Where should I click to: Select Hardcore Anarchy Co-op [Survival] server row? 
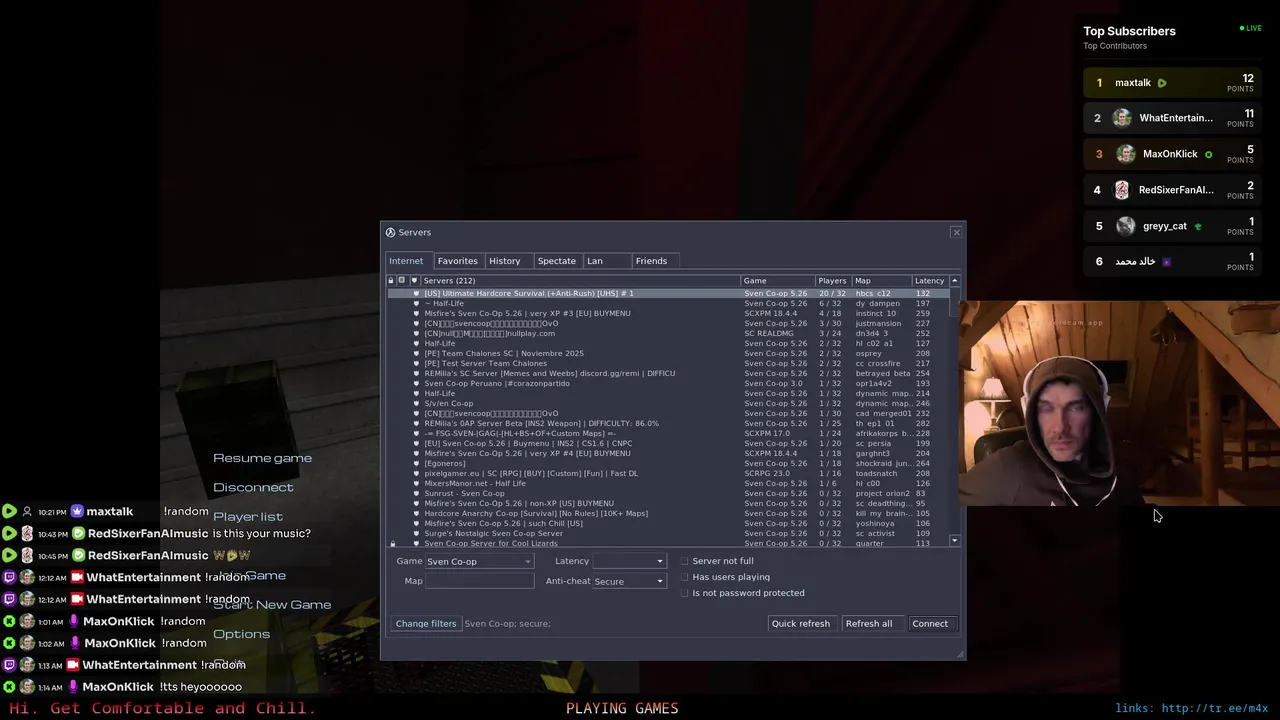pyautogui.click(x=668, y=514)
